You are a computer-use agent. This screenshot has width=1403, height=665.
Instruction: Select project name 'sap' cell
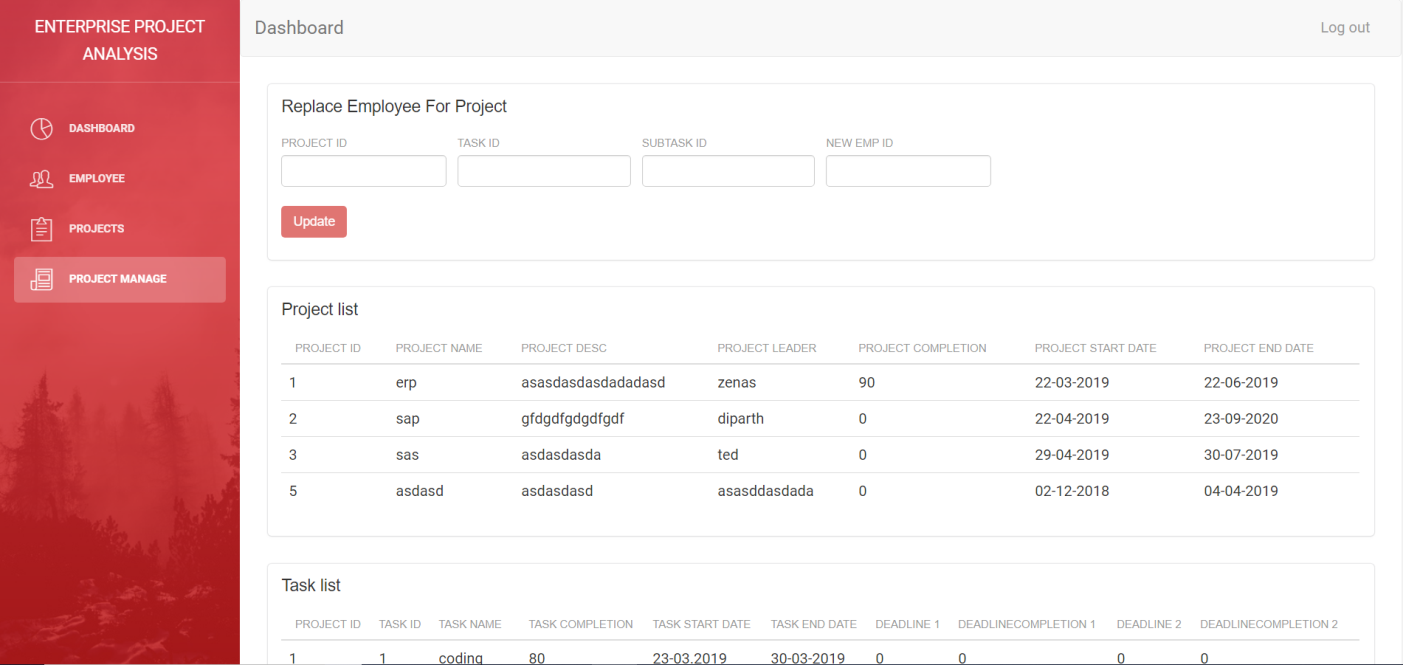408,419
